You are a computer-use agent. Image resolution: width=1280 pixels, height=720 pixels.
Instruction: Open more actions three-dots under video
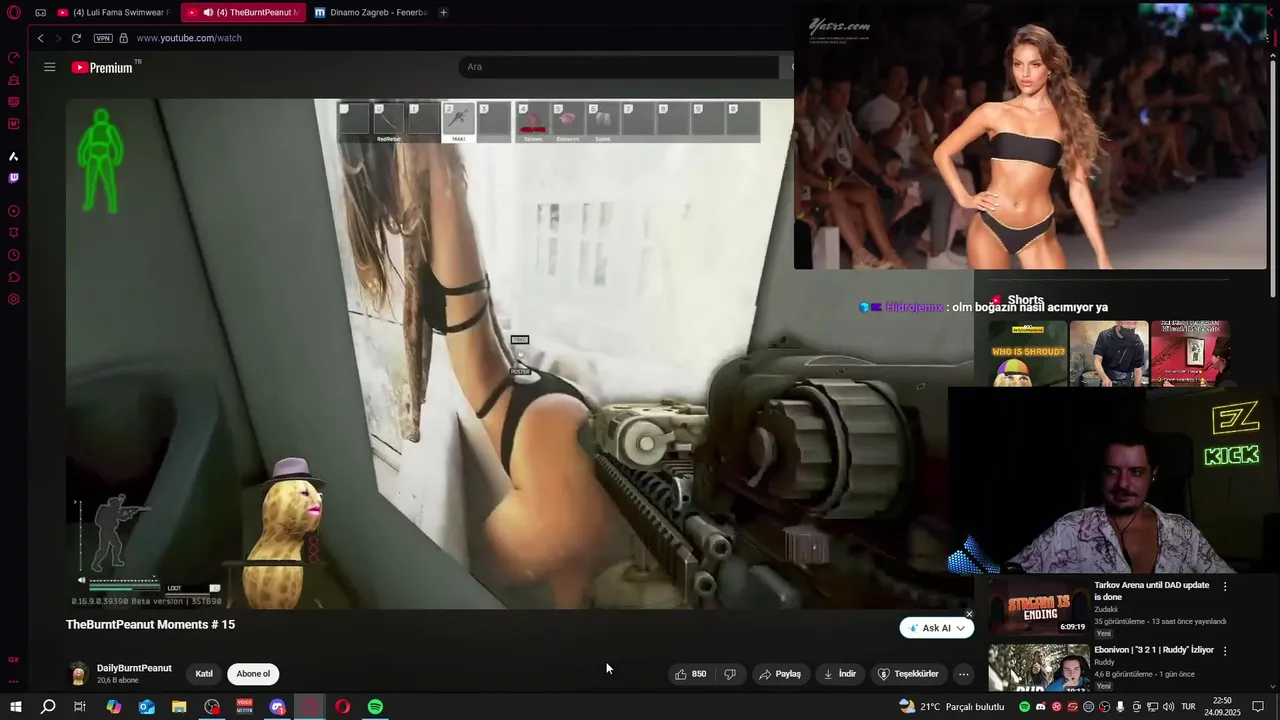(x=963, y=674)
